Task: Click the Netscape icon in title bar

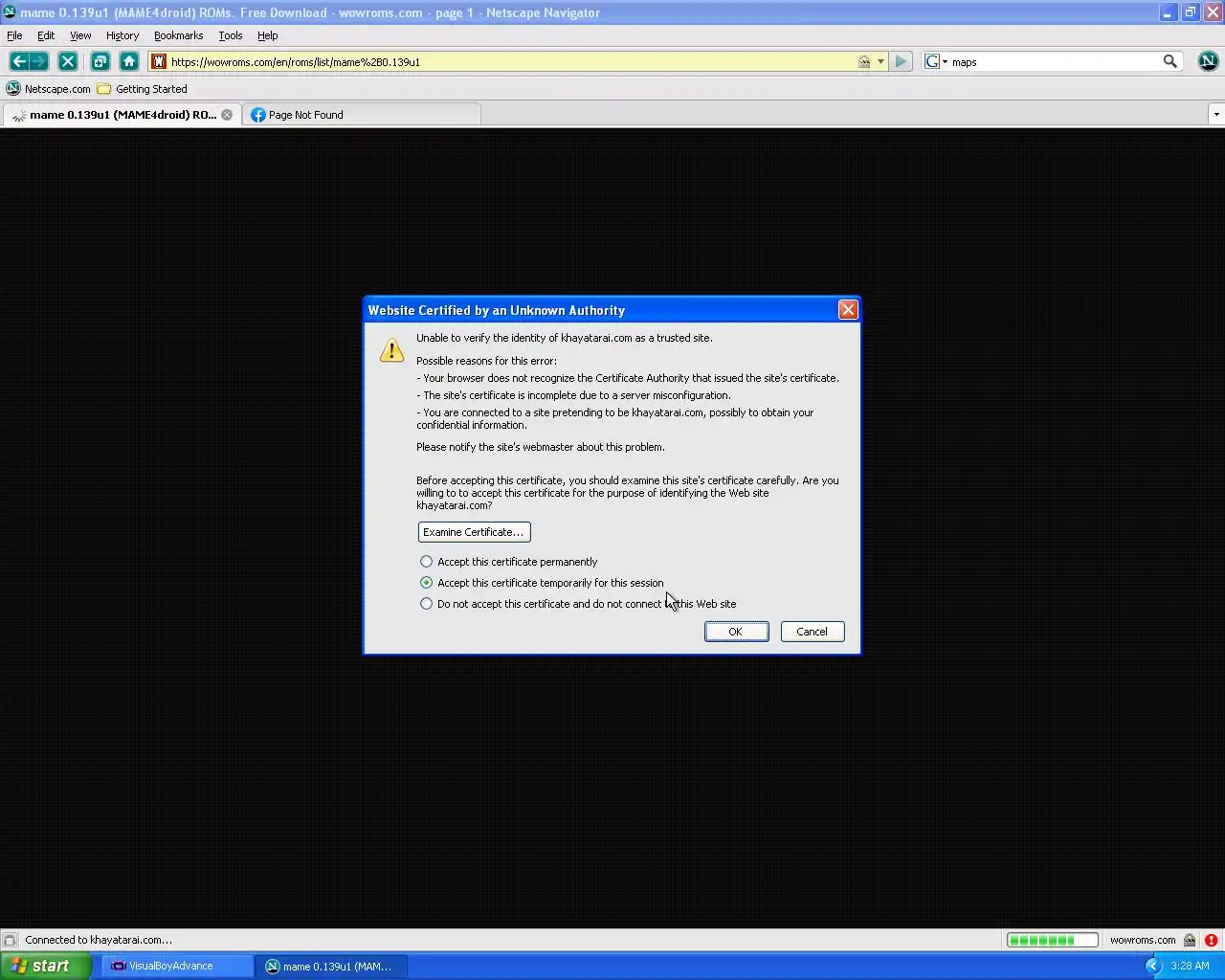Action: tap(10, 12)
